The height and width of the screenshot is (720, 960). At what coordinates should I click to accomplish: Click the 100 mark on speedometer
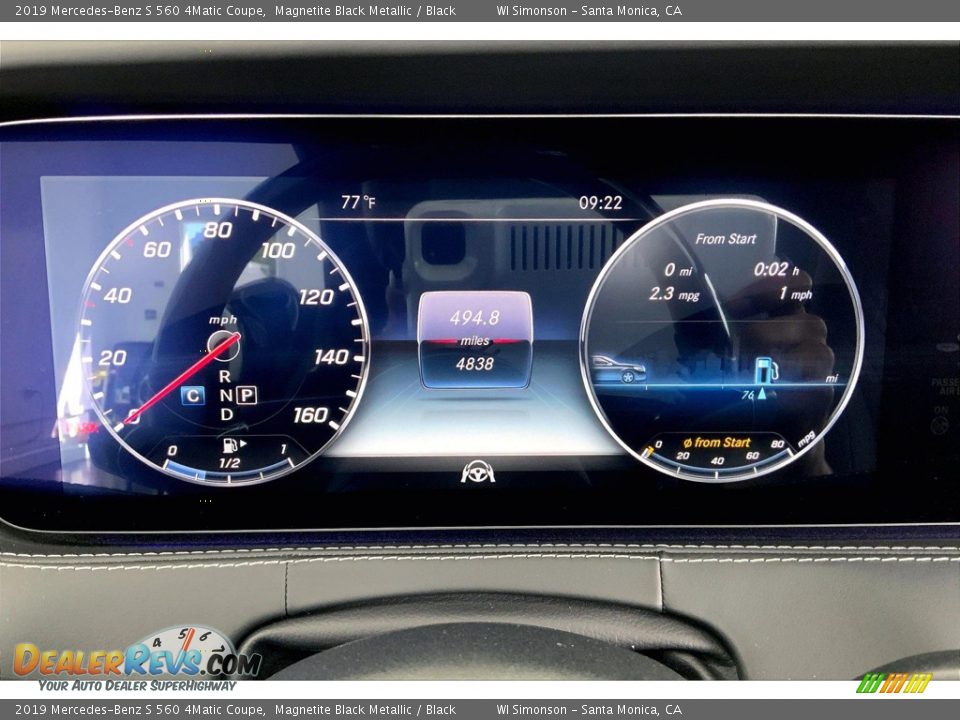point(278,250)
